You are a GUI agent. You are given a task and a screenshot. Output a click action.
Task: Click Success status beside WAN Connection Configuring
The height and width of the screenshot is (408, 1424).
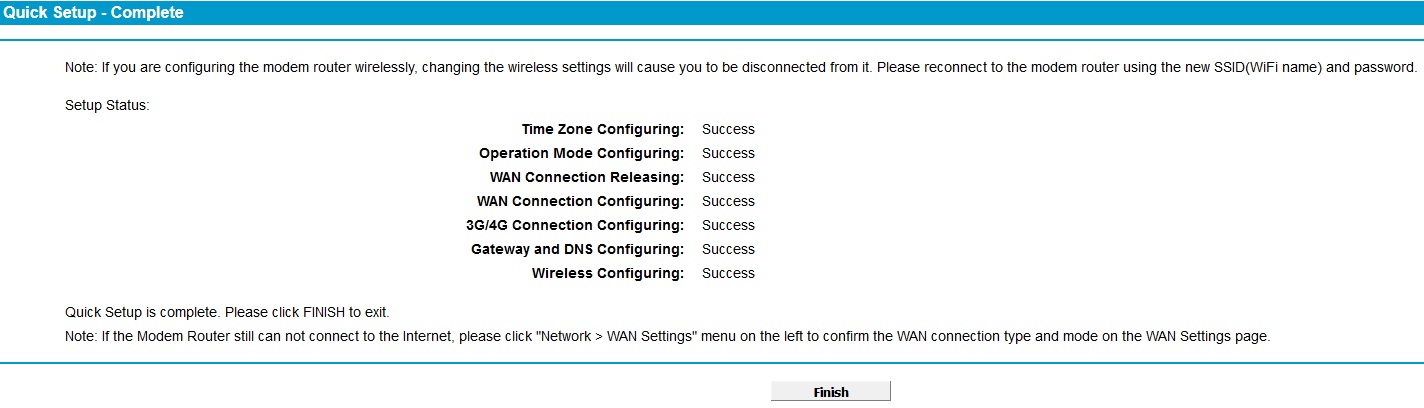[x=728, y=201]
